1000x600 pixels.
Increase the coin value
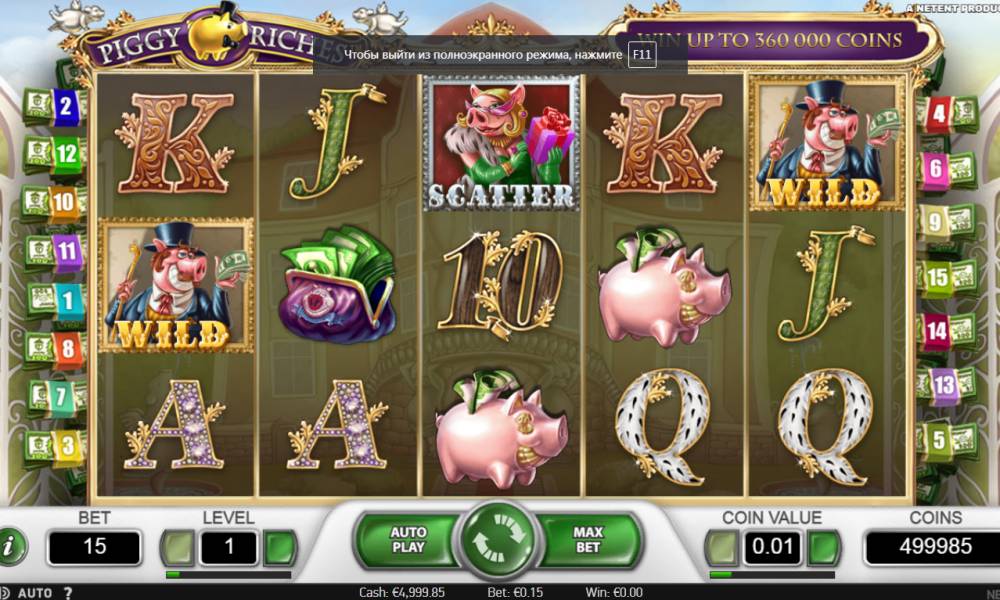point(823,548)
